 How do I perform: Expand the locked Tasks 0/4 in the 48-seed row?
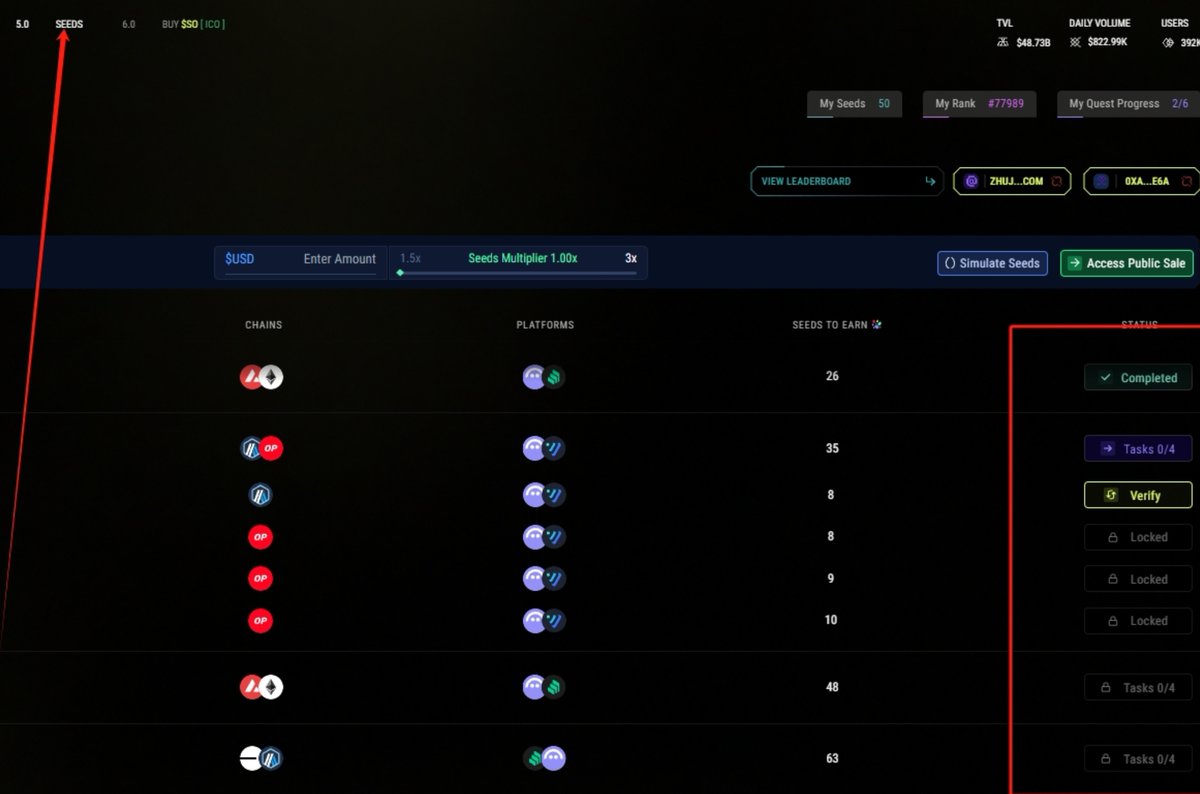[1138, 688]
